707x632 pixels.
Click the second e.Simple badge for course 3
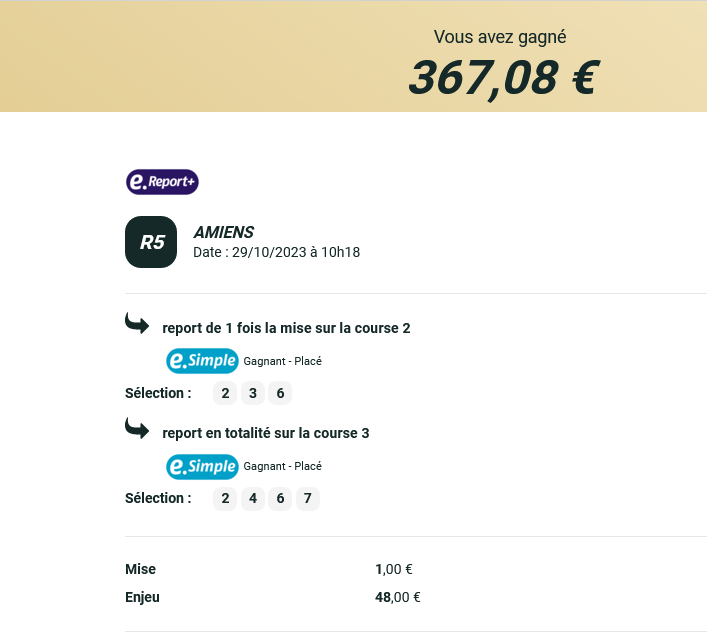[x=202, y=466]
